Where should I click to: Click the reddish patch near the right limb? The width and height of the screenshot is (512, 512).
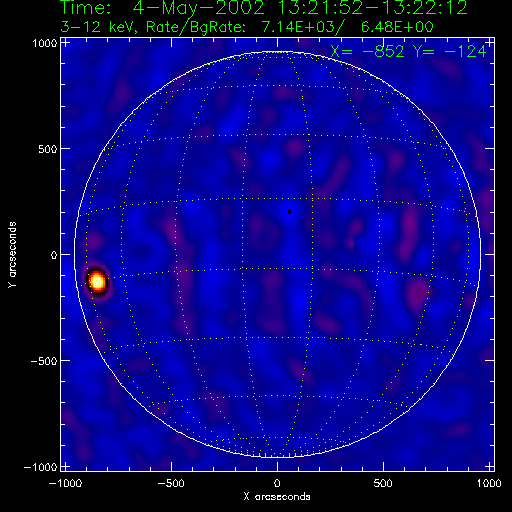click(x=418, y=293)
